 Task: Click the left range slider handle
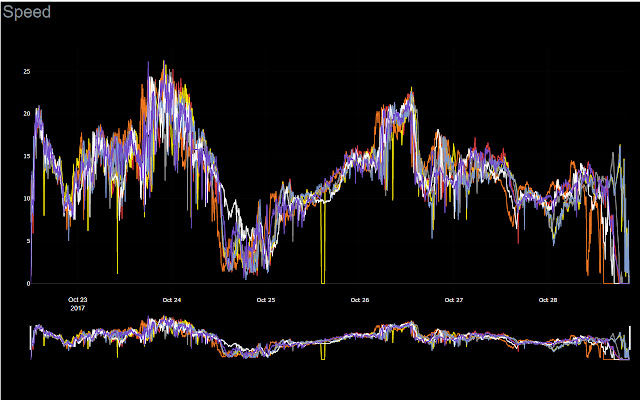(x=30, y=338)
